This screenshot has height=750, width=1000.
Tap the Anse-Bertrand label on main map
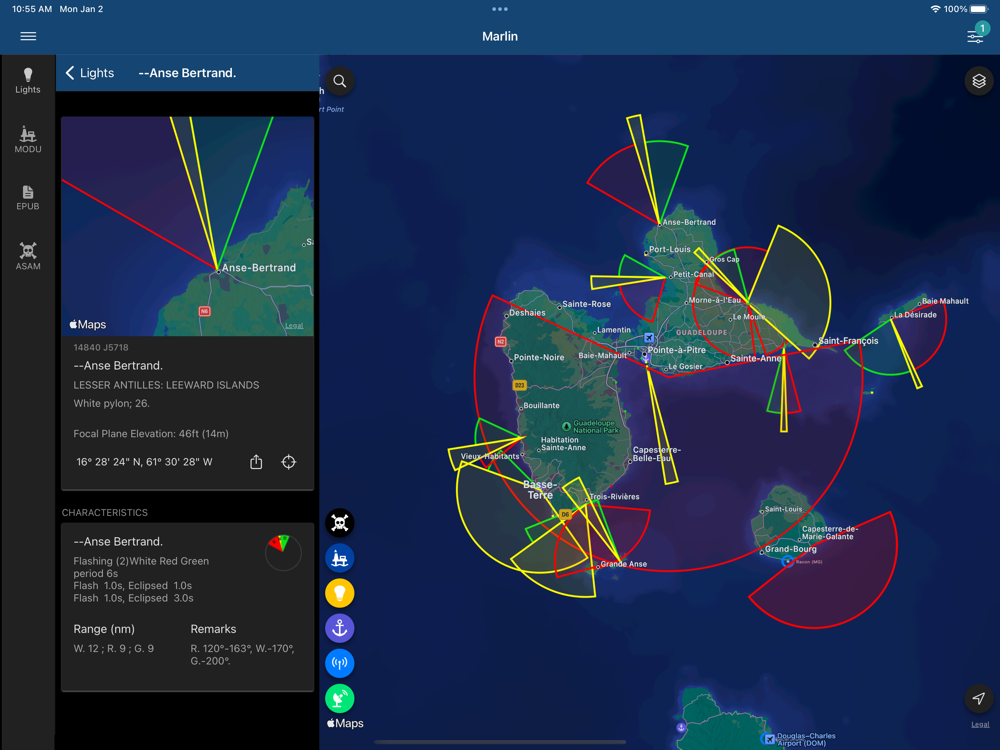pos(689,222)
